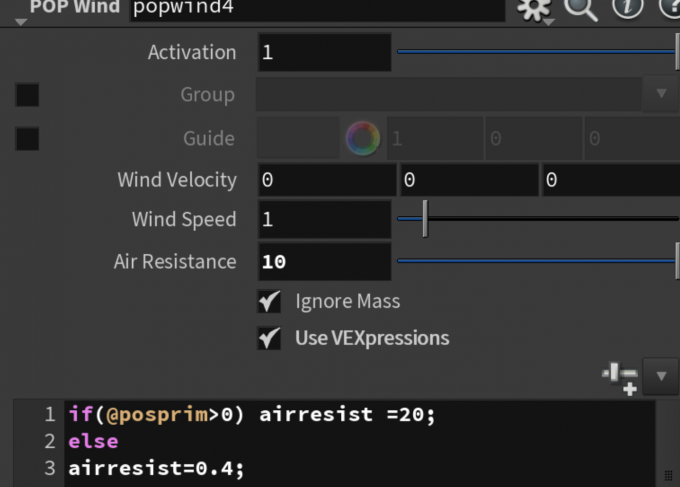Image resolution: width=680 pixels, height=487 pixels.
Task: Click the help icon at the header's right edge
Action: 671,8
